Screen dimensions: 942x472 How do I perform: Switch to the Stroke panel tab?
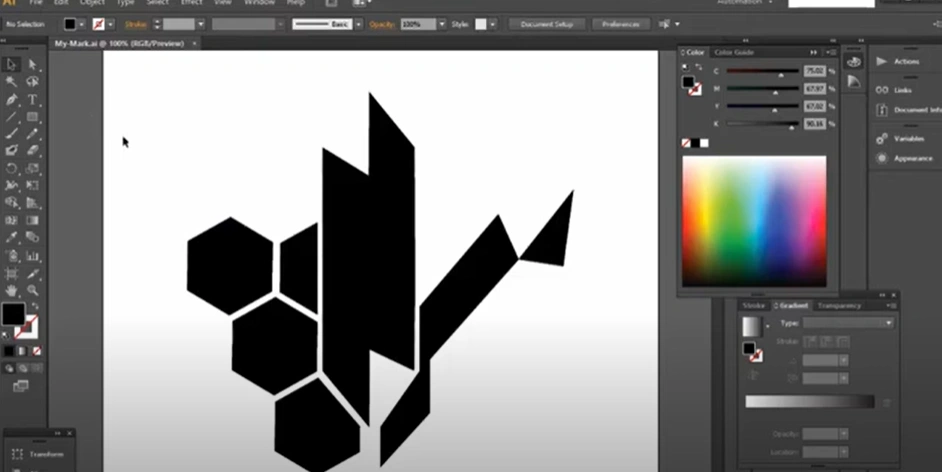click(x=753, y=306)
